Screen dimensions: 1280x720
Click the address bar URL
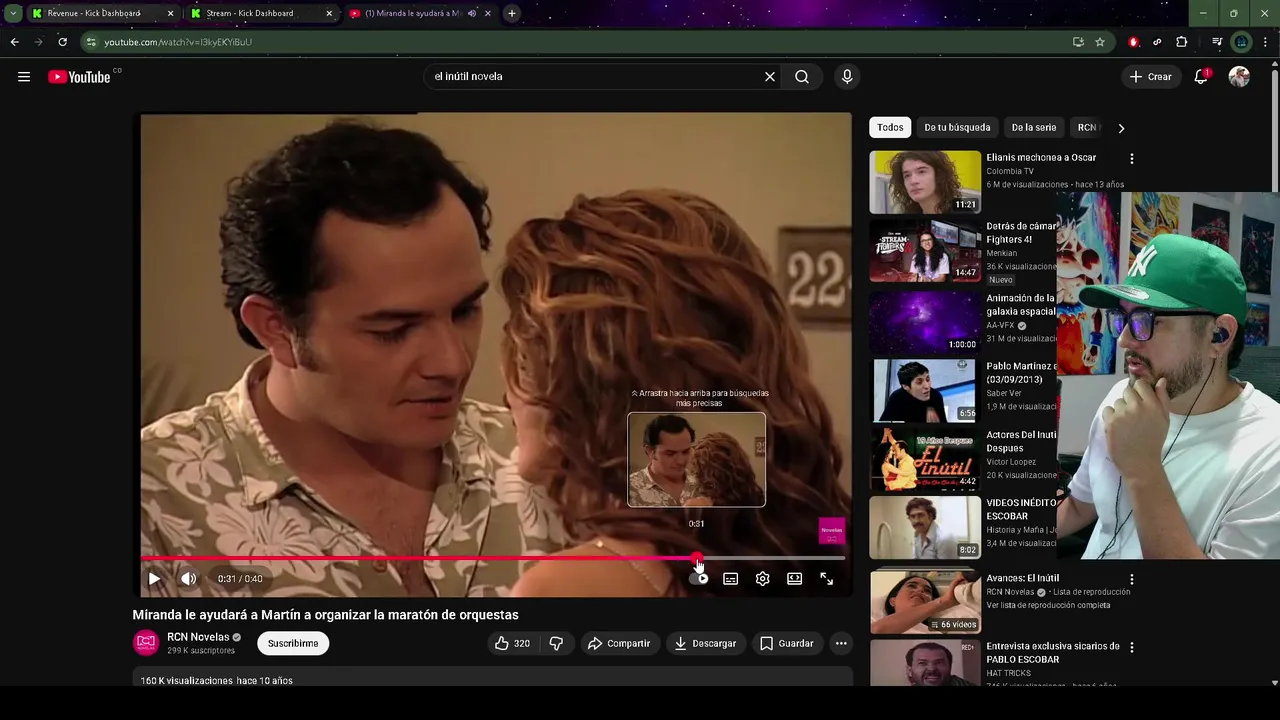[178, 42]
